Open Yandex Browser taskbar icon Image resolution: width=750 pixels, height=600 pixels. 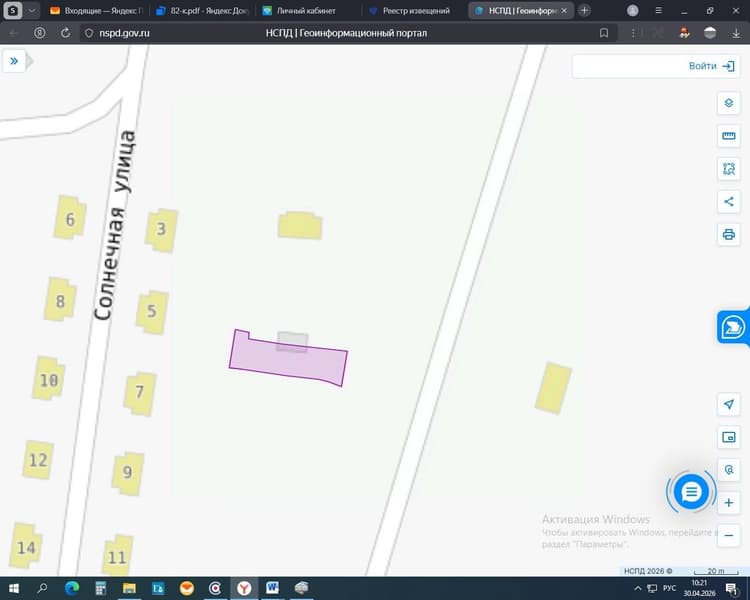[244, 588]
